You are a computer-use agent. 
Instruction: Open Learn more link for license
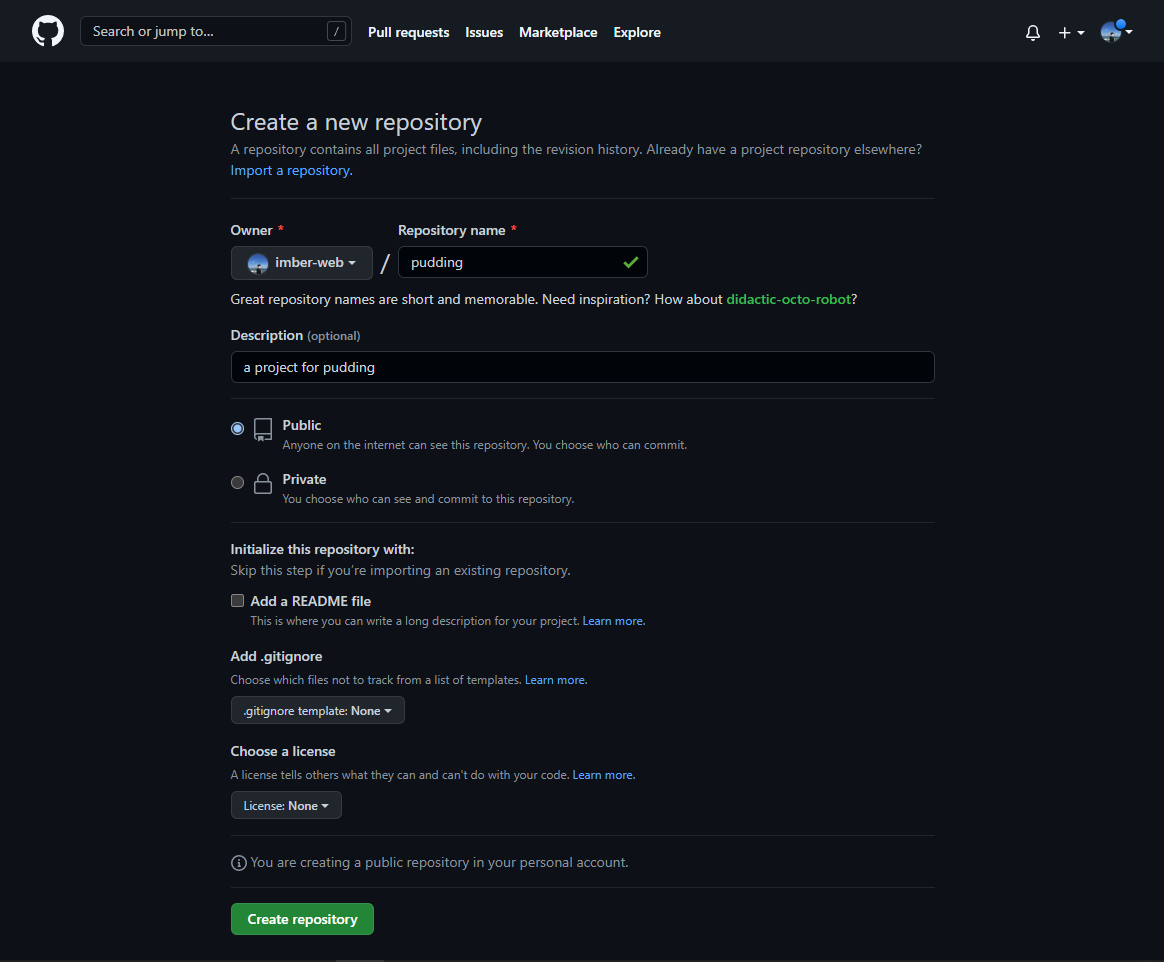coord(604,775)
